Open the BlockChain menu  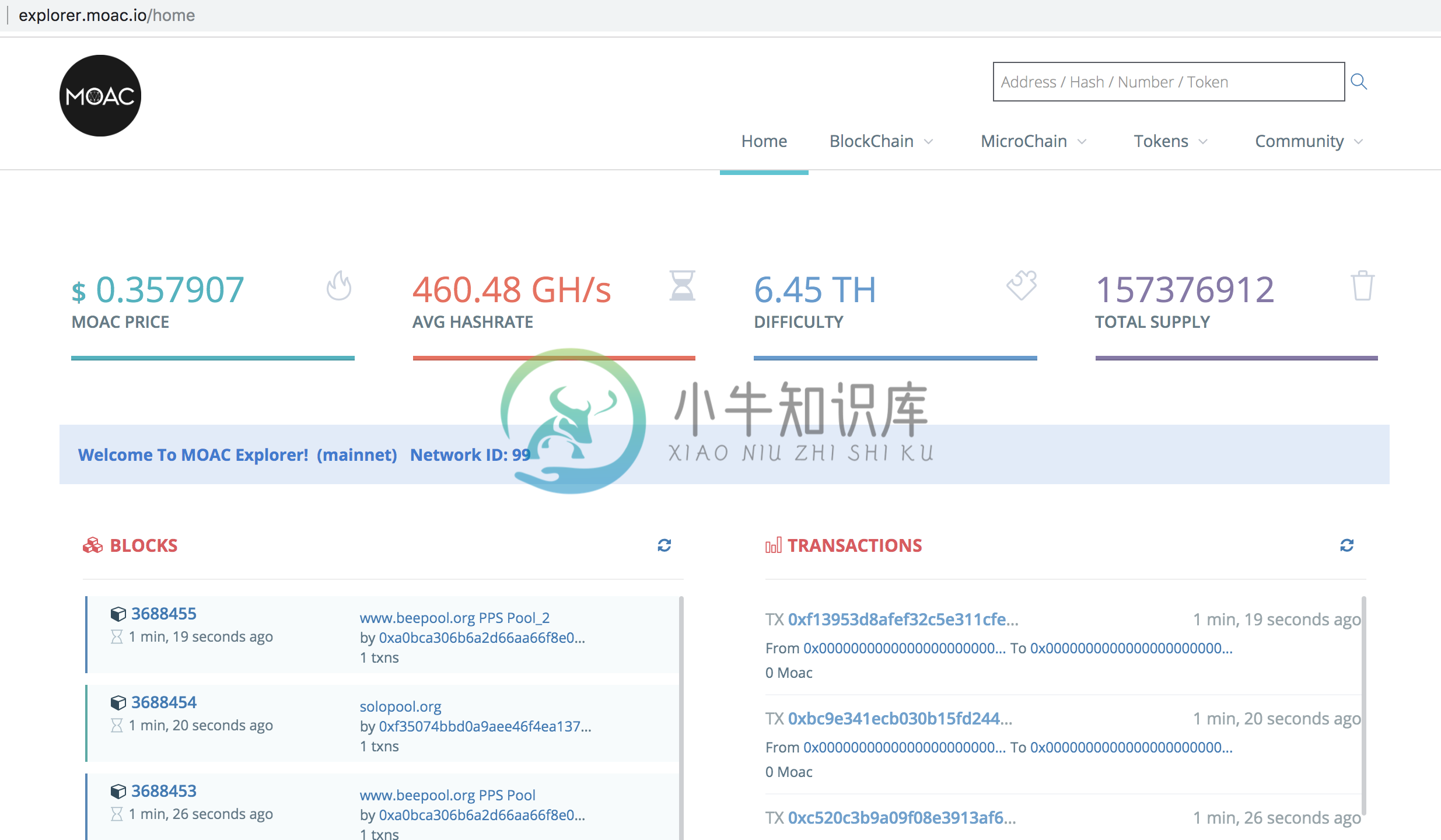coord(872,141)
